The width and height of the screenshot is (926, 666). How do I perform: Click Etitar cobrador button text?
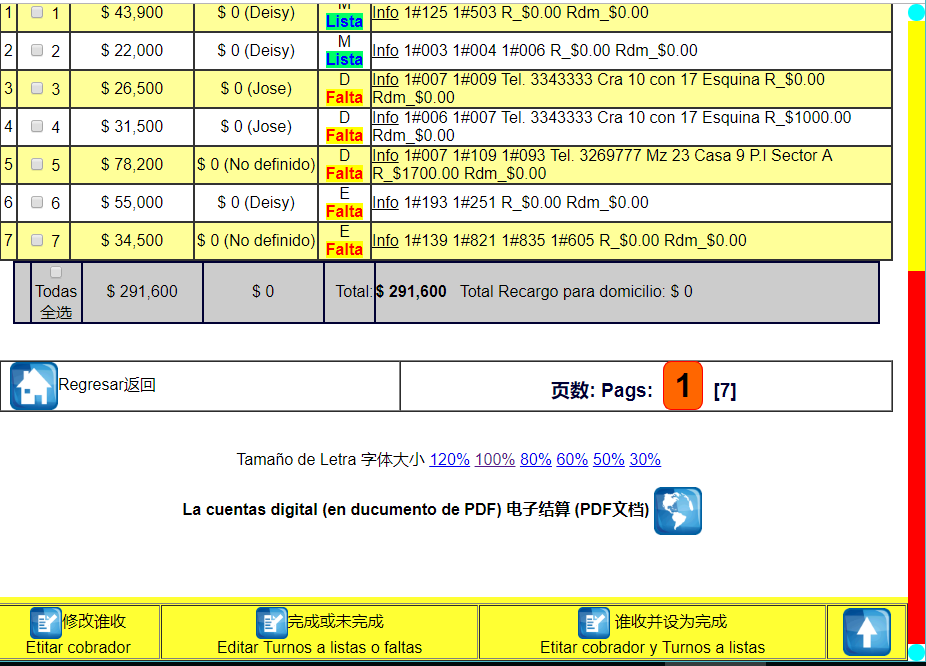78,648
